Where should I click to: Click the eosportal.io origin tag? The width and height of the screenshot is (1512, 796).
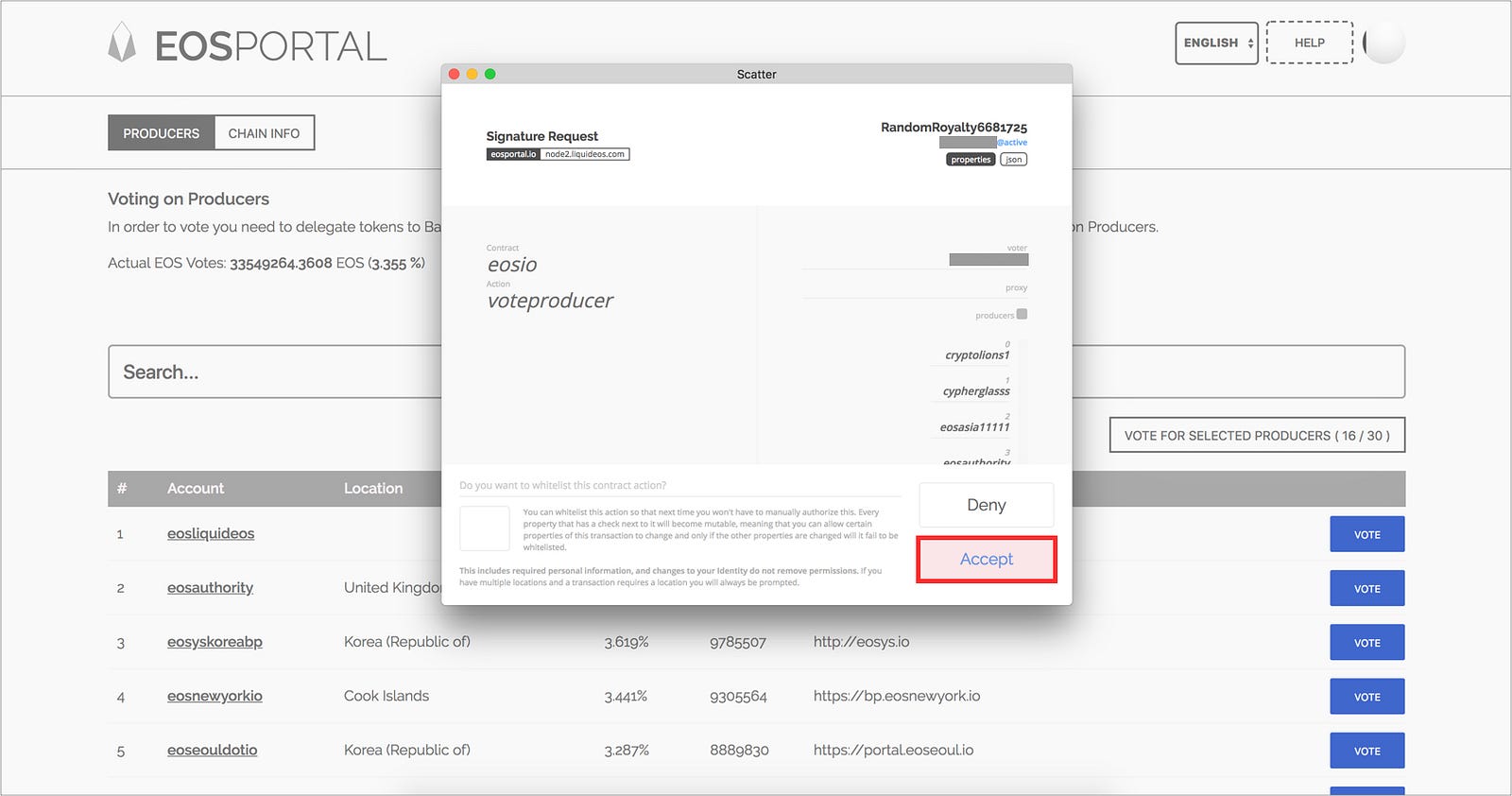(x=513, y=154)
